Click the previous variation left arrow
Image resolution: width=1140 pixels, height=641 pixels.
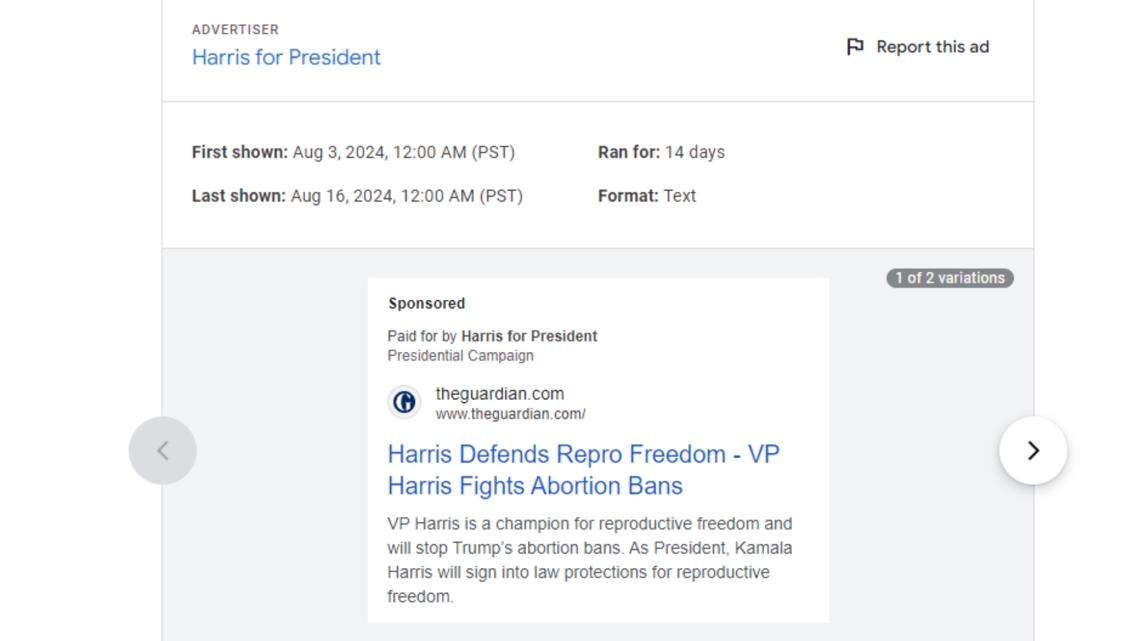[x=163, y=451]
